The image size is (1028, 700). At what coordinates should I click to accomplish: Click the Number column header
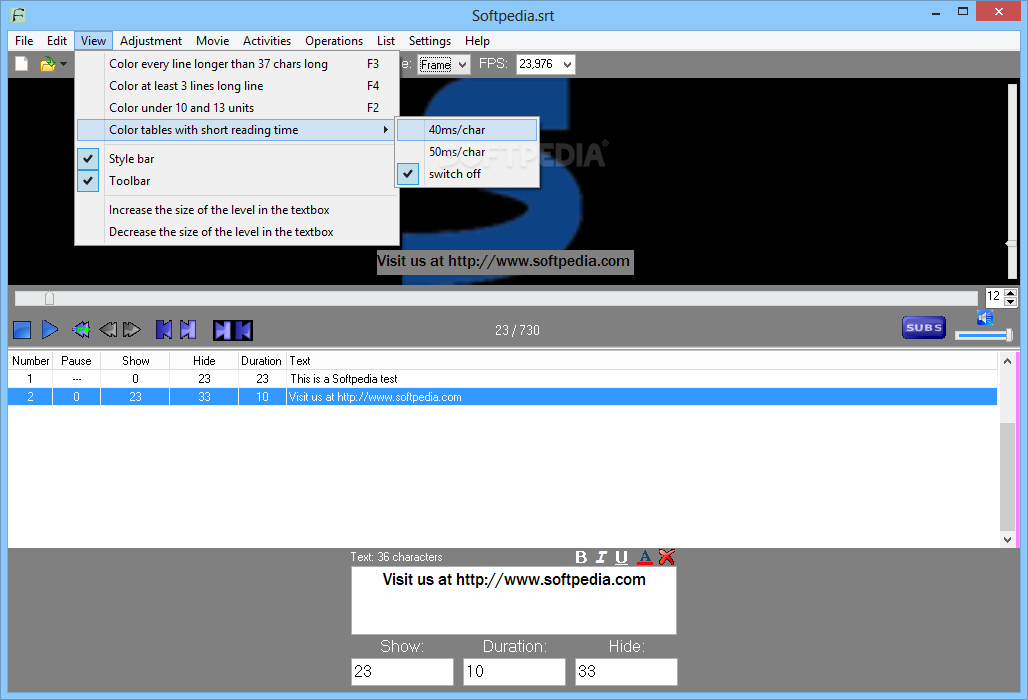pos(30,361)
